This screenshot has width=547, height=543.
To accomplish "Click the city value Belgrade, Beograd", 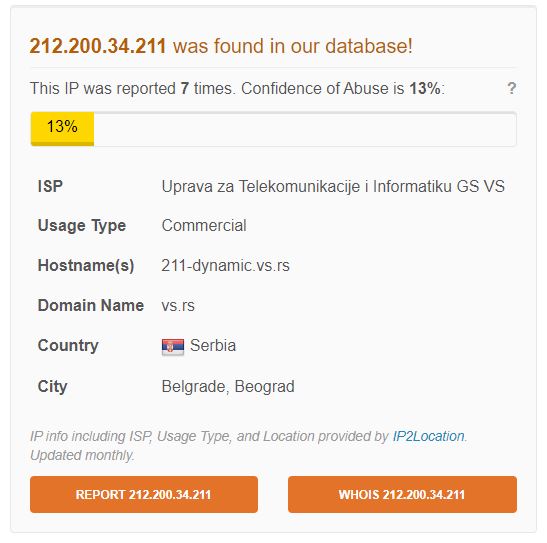I will [228, 386].
